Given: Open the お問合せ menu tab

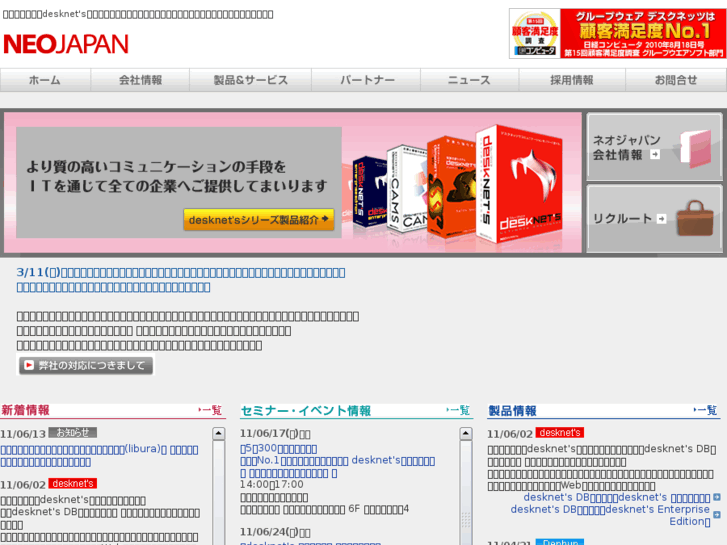Looking at the screenshot, I should point(676,80).
